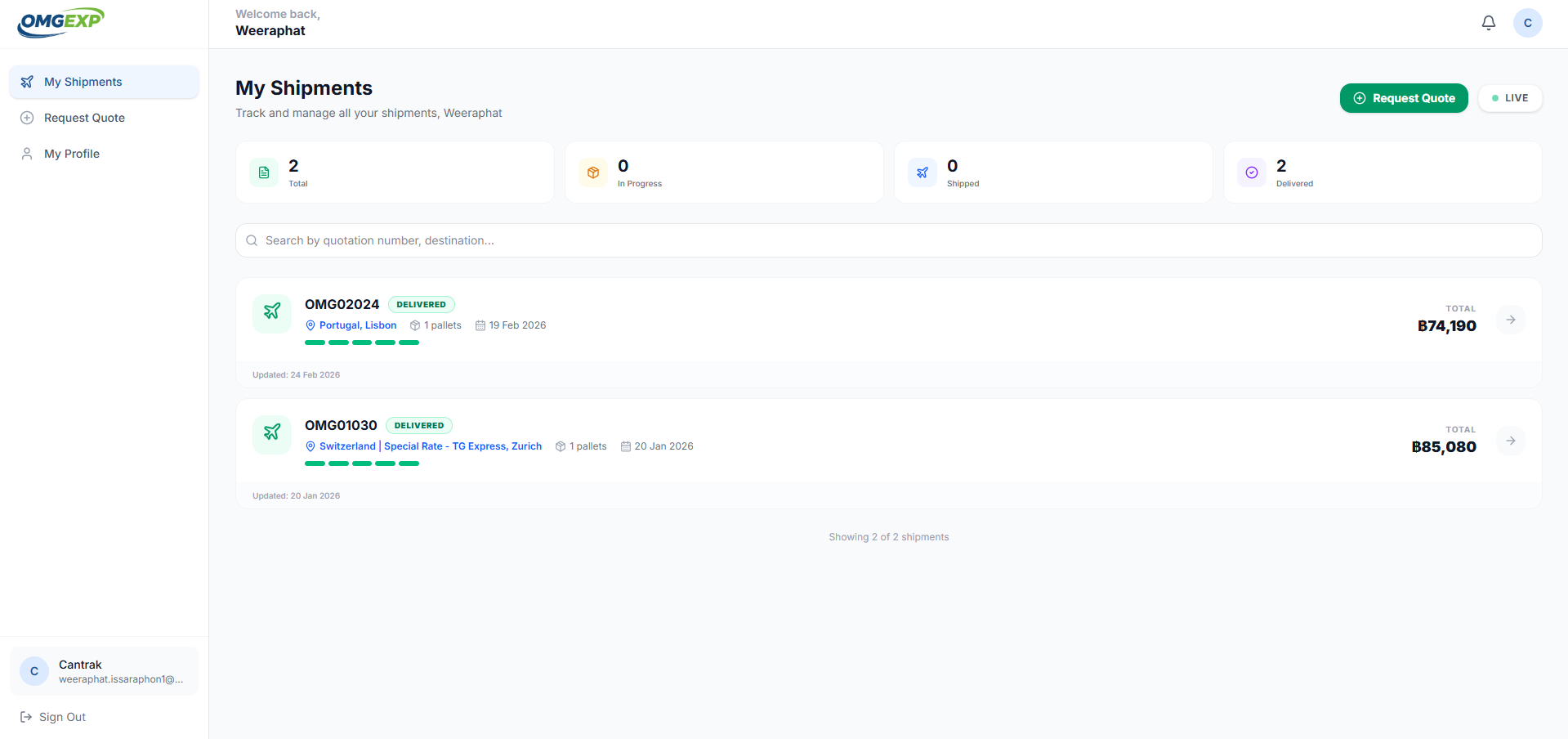Click the LIVE indicator button
This screenshot has width=1568, height=739.
(x=1510, y=98)
